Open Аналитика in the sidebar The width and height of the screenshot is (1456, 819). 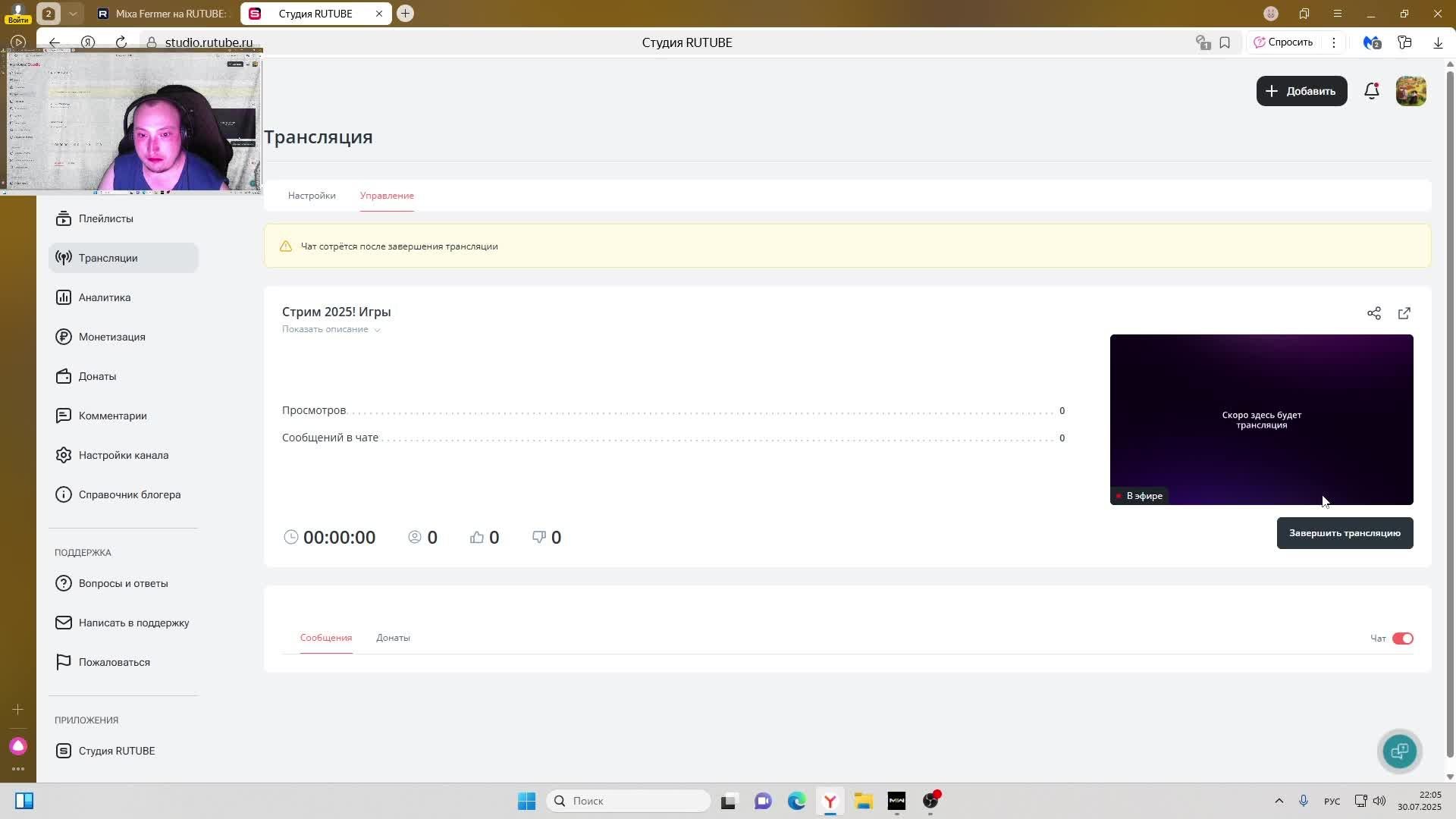tap(105, 297)
